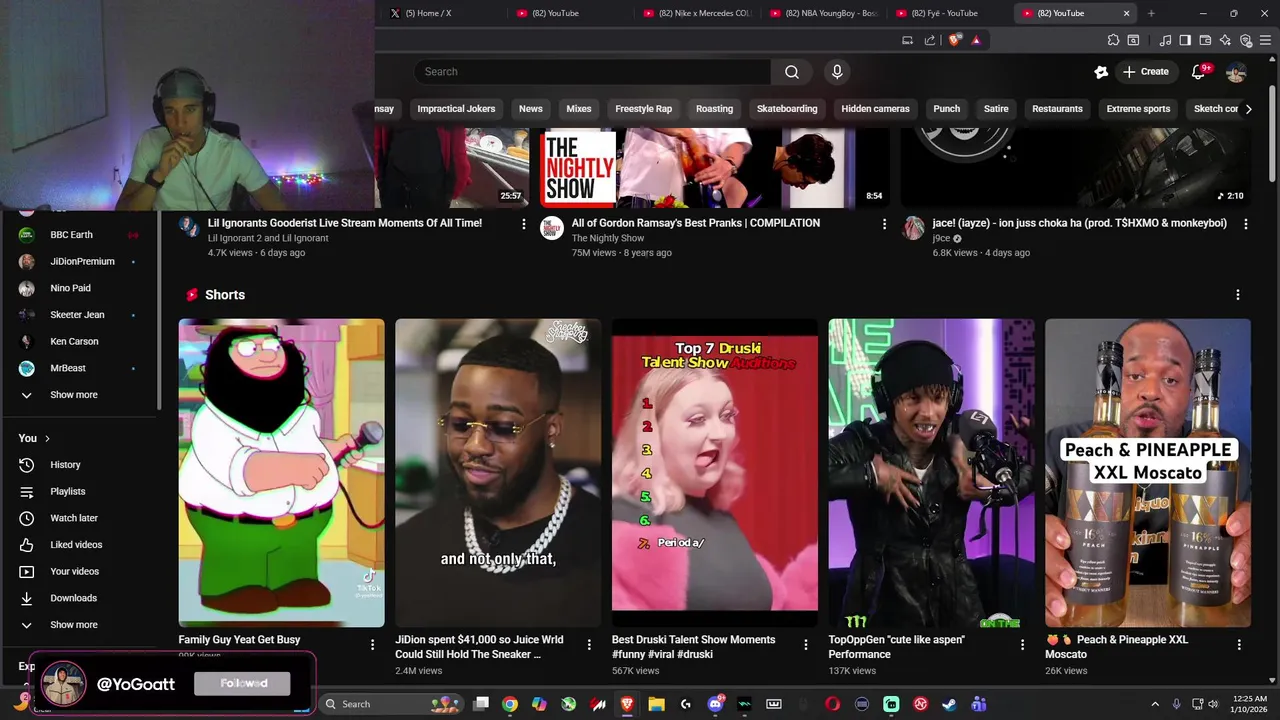The image size is (1280, 720).
Task: Click the Brave Rewards triangle icon
Action: [976, 40]
